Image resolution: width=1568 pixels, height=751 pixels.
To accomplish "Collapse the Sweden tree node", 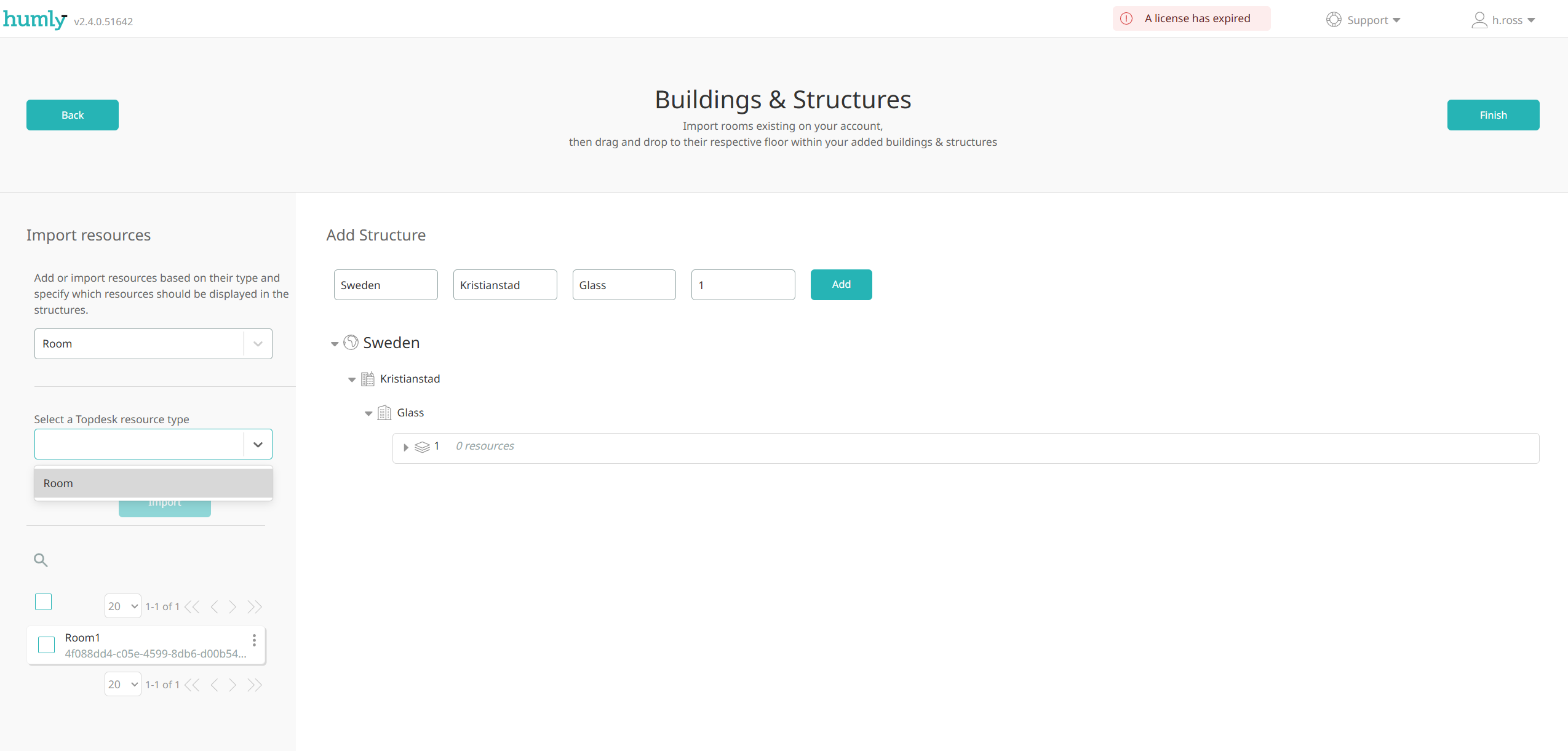I will 335,344.
